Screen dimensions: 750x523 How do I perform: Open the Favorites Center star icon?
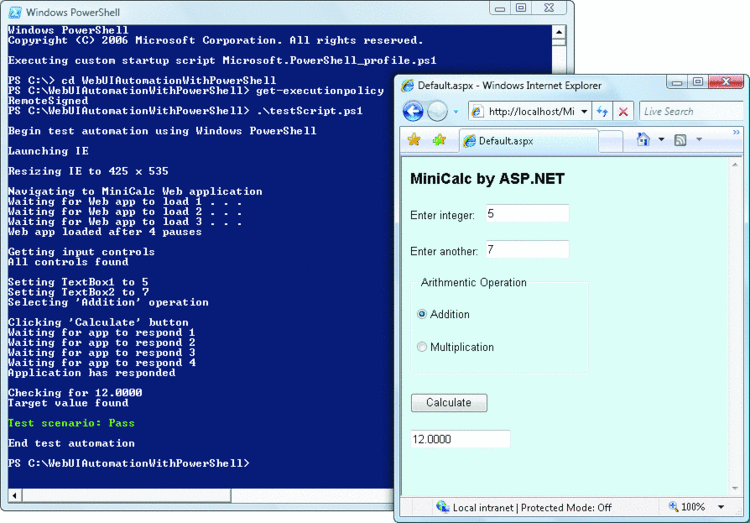[414, 140]
